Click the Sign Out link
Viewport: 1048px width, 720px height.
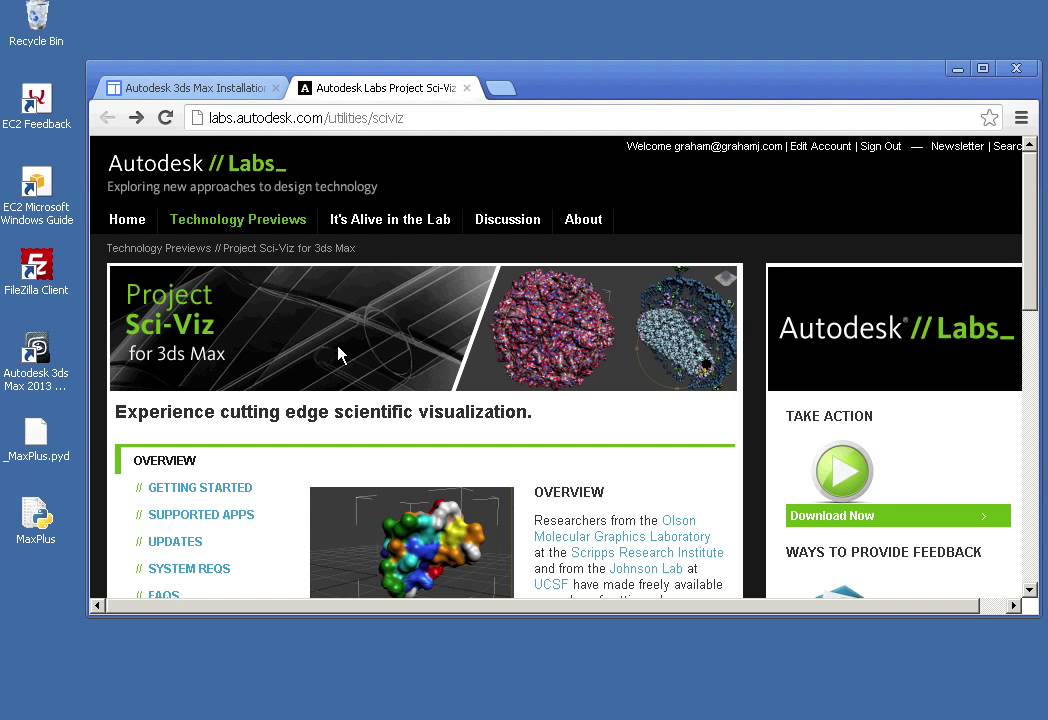[880, 146]
